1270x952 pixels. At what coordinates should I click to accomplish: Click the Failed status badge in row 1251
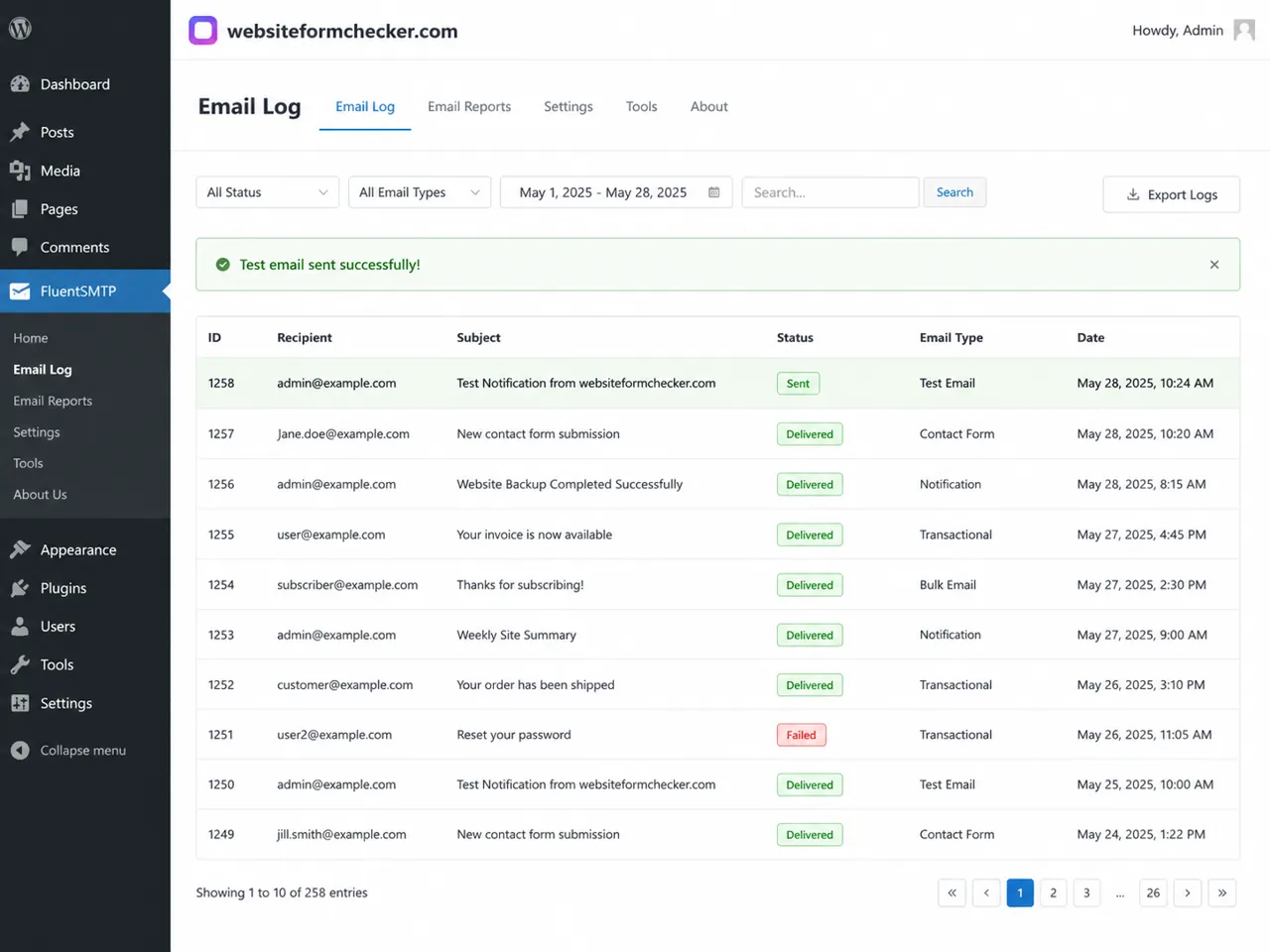click(802, 735)
